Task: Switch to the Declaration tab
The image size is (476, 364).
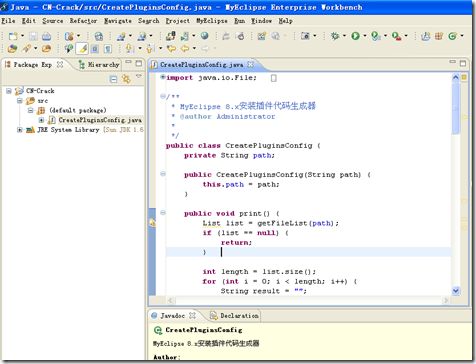Action: pos(234,315)
